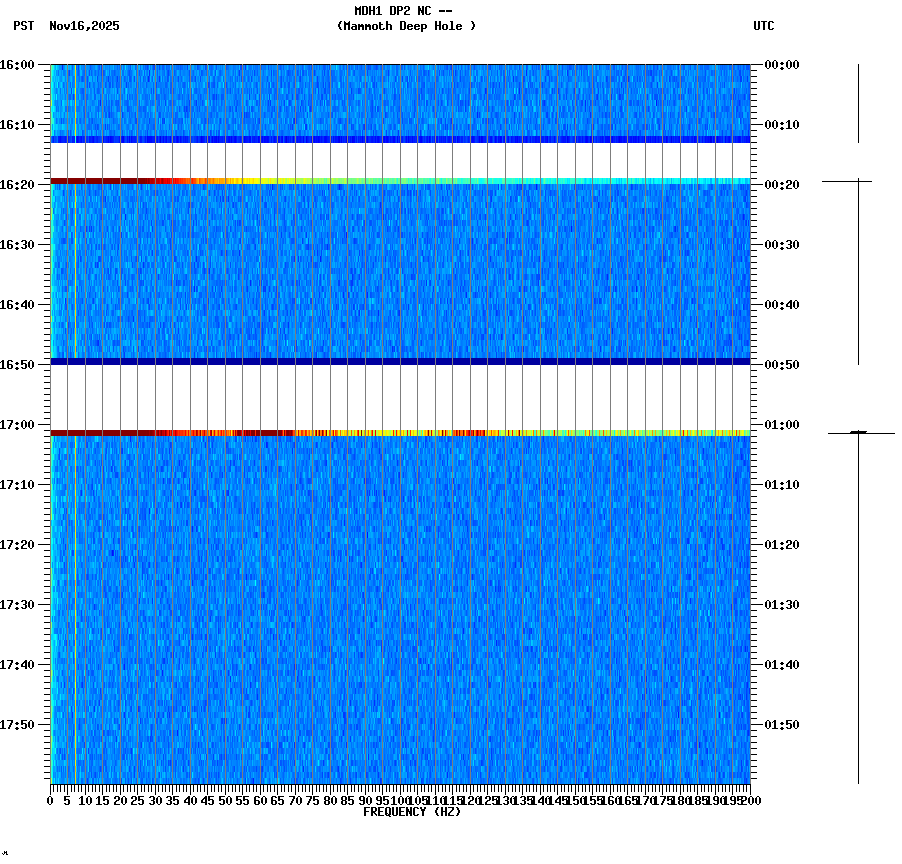The image size is (902, 864).
Task: Select the 17:00 time label
Action: point(22,423)
